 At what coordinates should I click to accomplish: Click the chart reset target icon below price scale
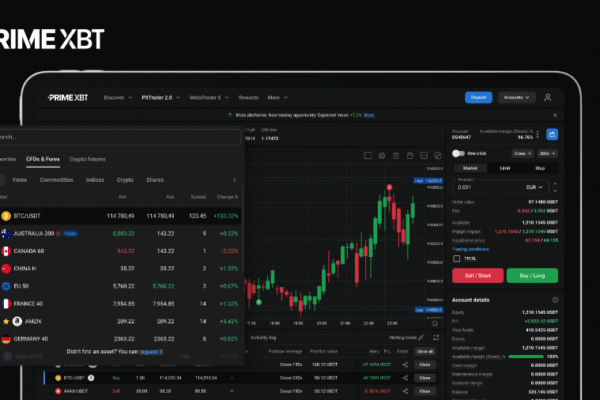tap(435, 323)
